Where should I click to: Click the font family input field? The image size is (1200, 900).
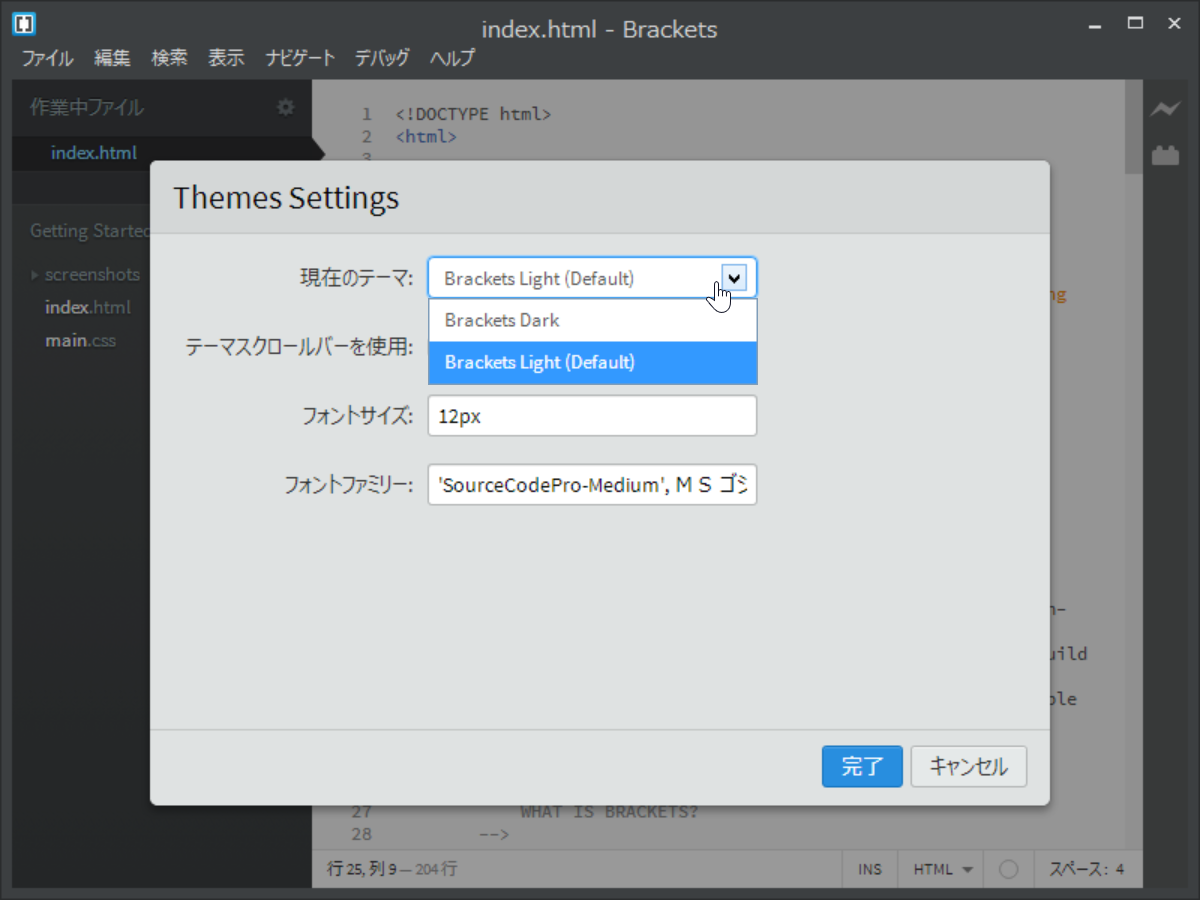[592, 485]
